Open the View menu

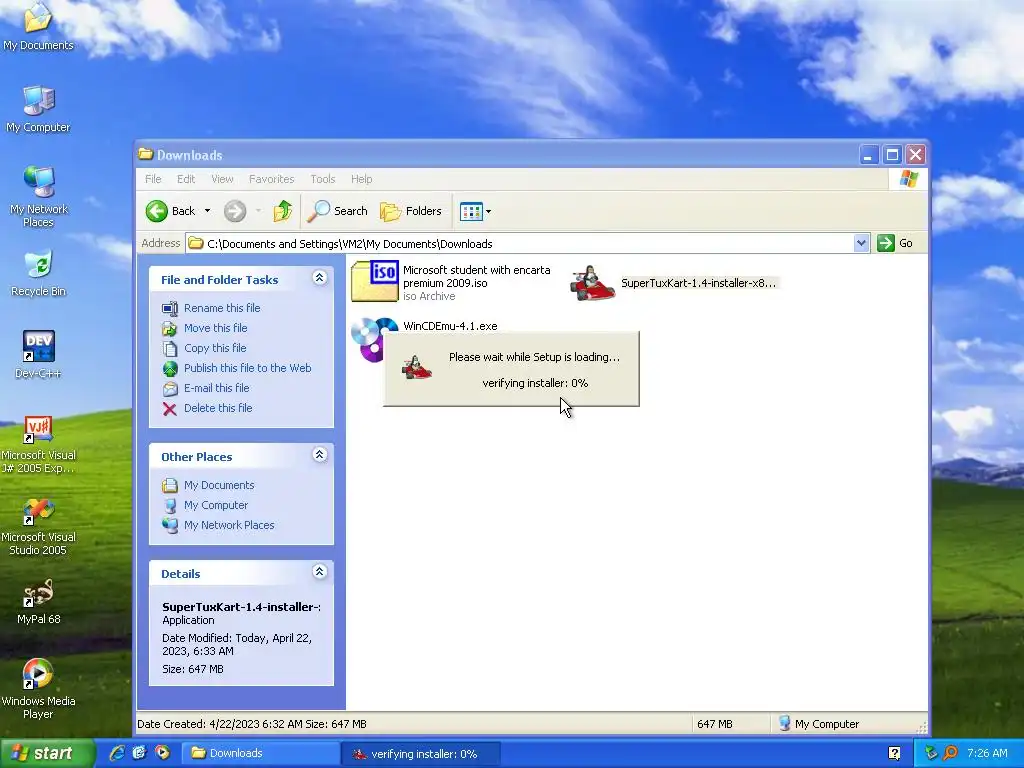[x=222, y=179]
